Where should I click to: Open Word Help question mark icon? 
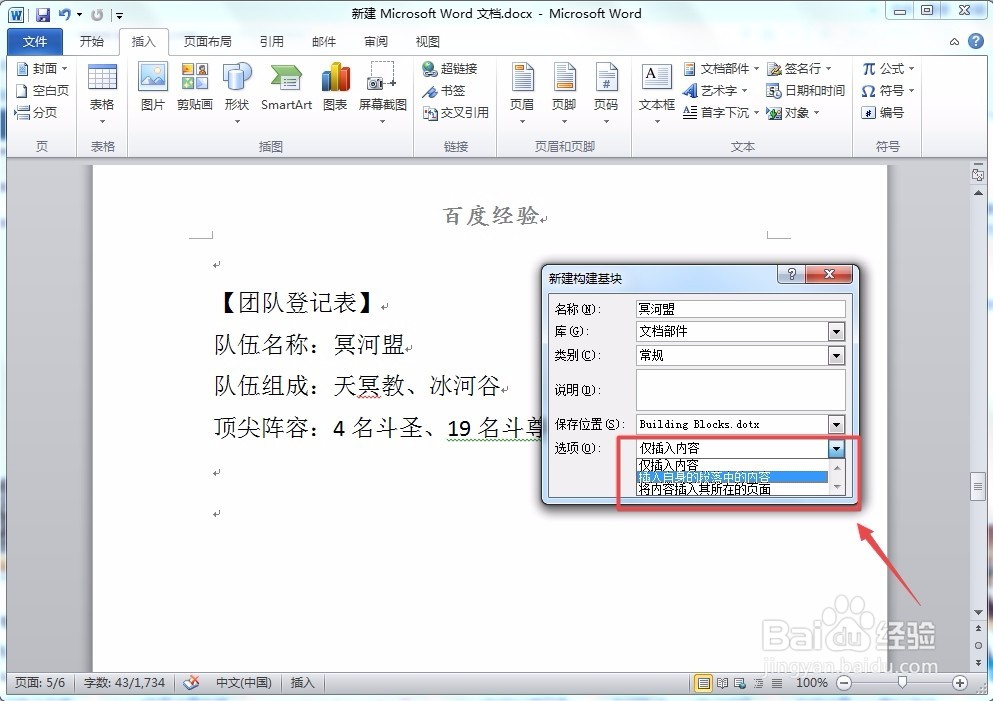(x=976, y=42)
